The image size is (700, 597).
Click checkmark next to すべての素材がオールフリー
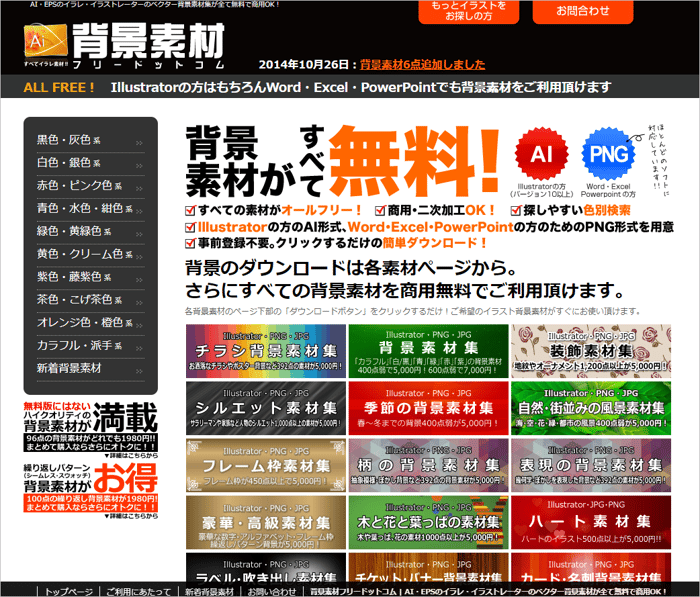[x=191, y=210]
